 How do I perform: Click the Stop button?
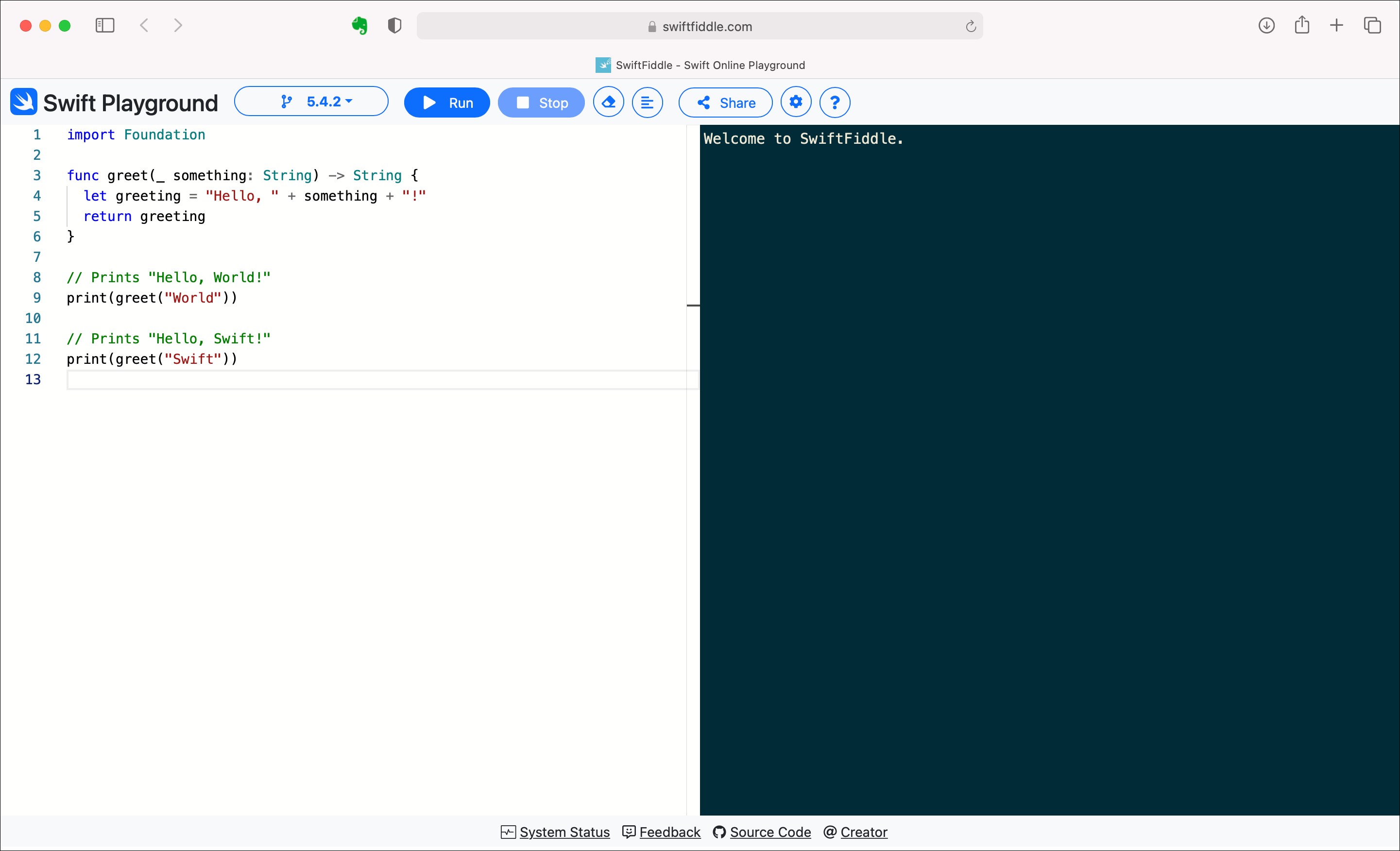click(x=541, y=103)
